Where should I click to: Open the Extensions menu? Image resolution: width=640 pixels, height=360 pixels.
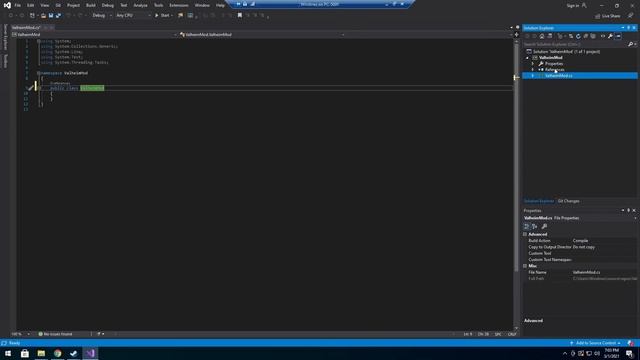pos(179,5)
